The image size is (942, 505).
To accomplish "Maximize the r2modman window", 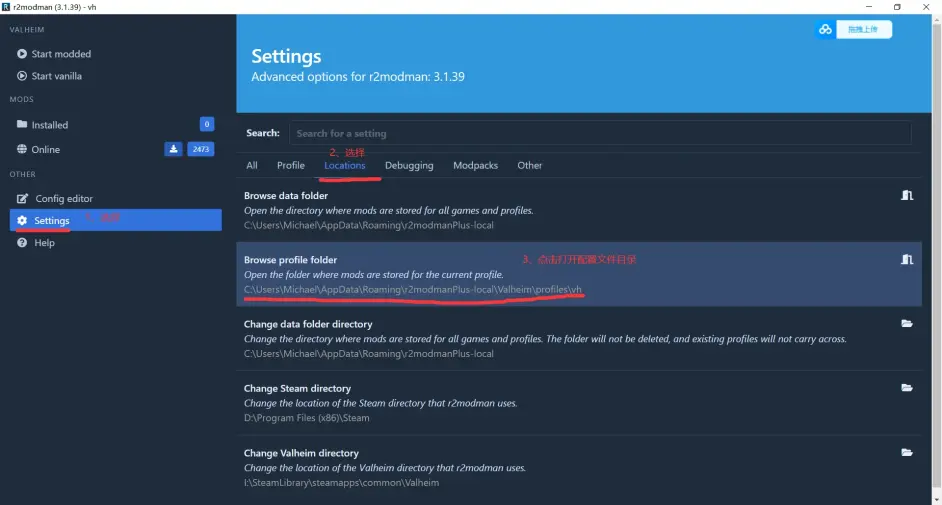I will click(897, 7).
